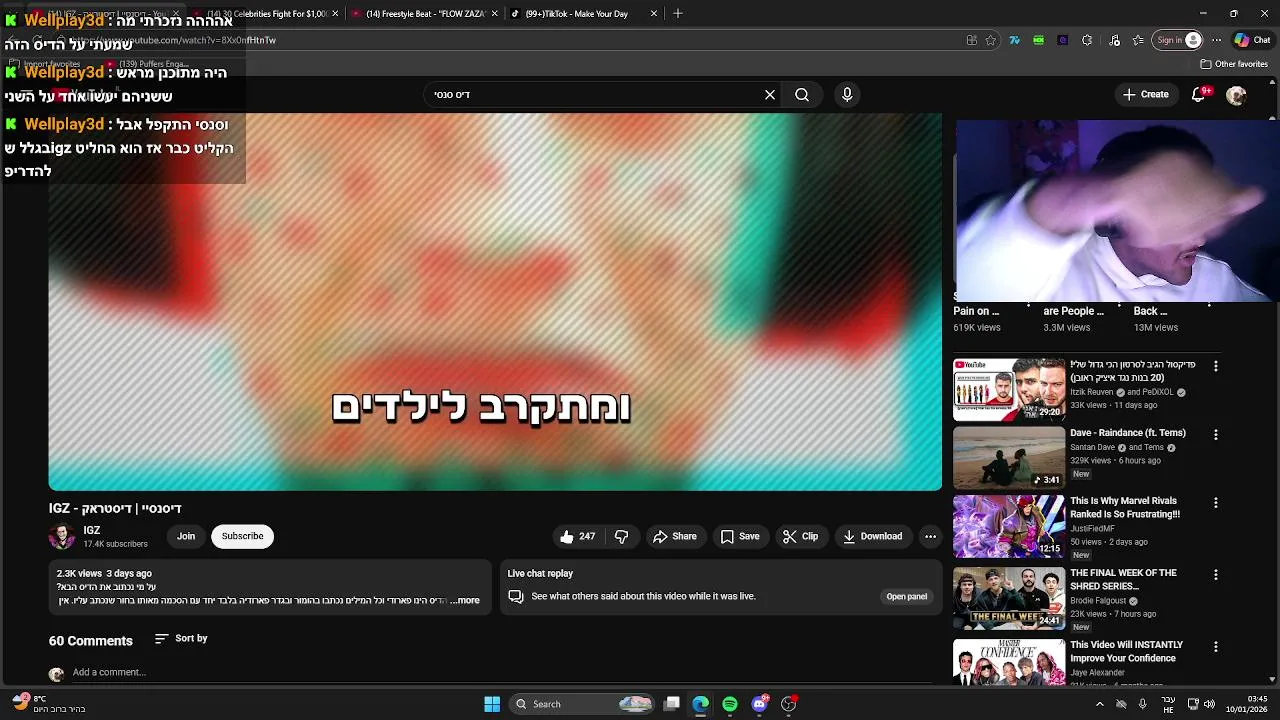Image resolution: width=1280 pixels, height=720 pixels.
Task: Open Copilot Chat in Edge
Action: (1253, 40)
